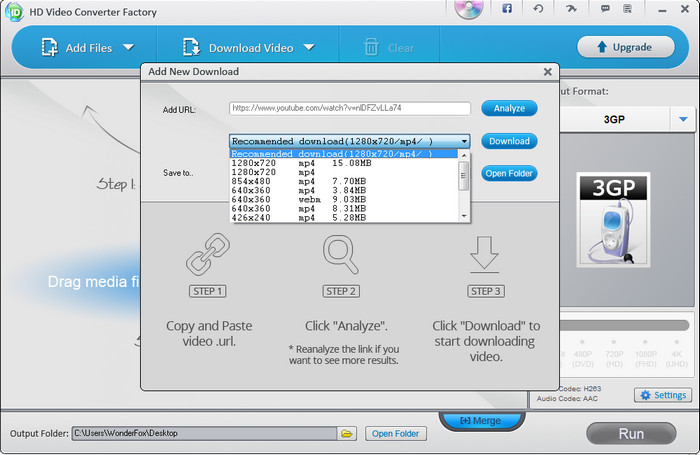Open the output format dropdown arrow
This screenshot has width=700, height=455.
pos(683,119)
